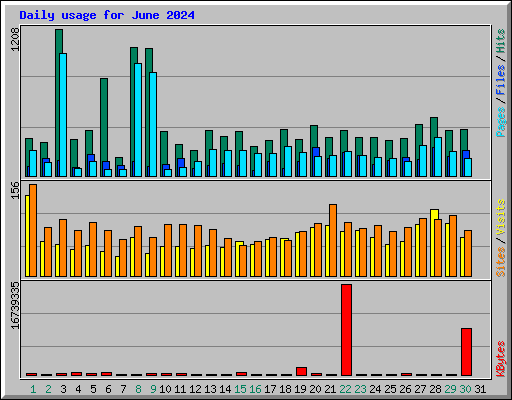Viewport: 512px width, 400px height.
Task: Click day 23 on the date axis
Action: pyautogui.click(x=360, y=389)
